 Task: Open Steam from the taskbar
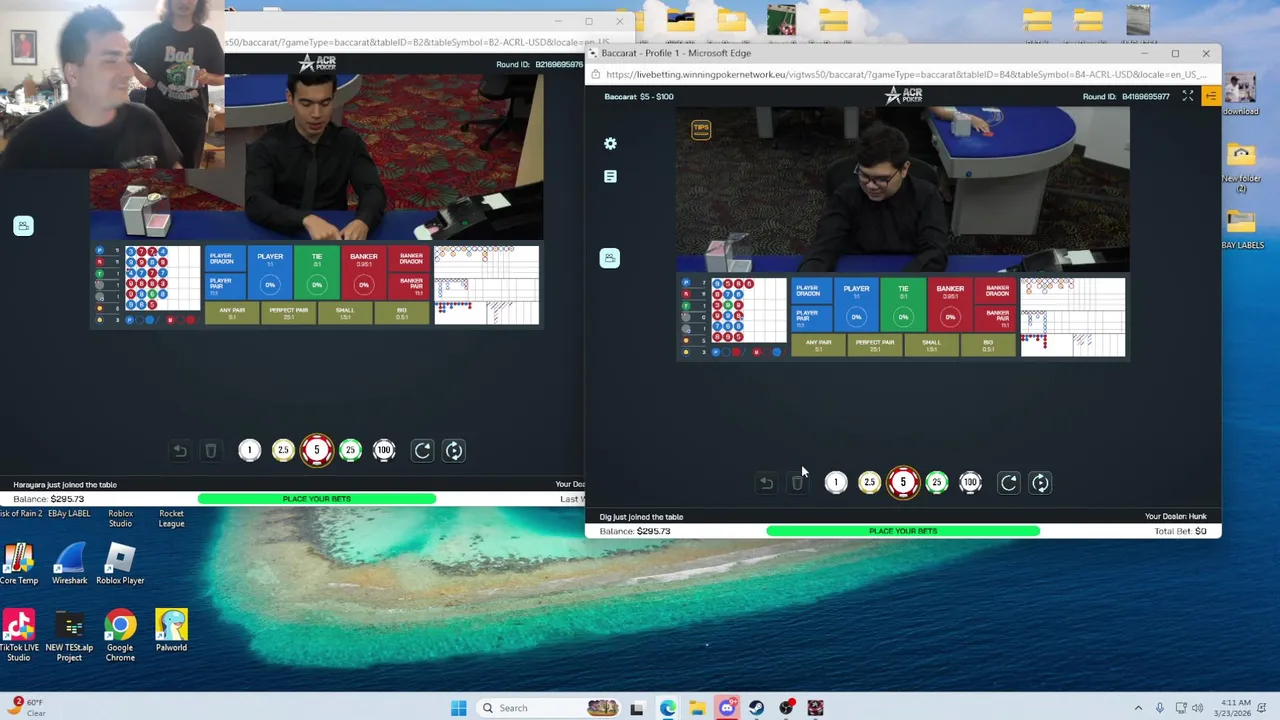(x=756, y=708)
